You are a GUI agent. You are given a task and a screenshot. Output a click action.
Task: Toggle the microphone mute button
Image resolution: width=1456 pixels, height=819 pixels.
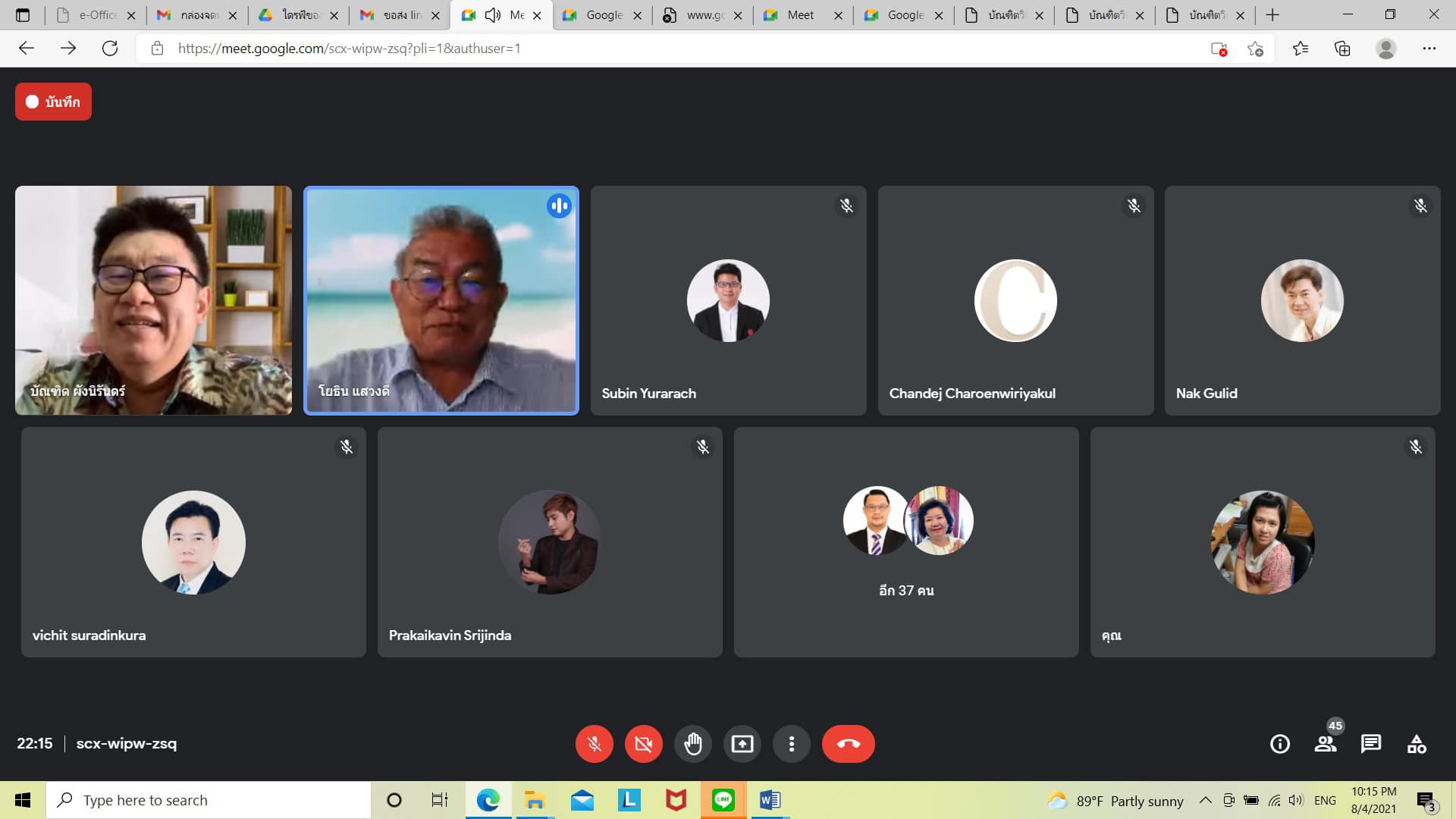(594, 744)
